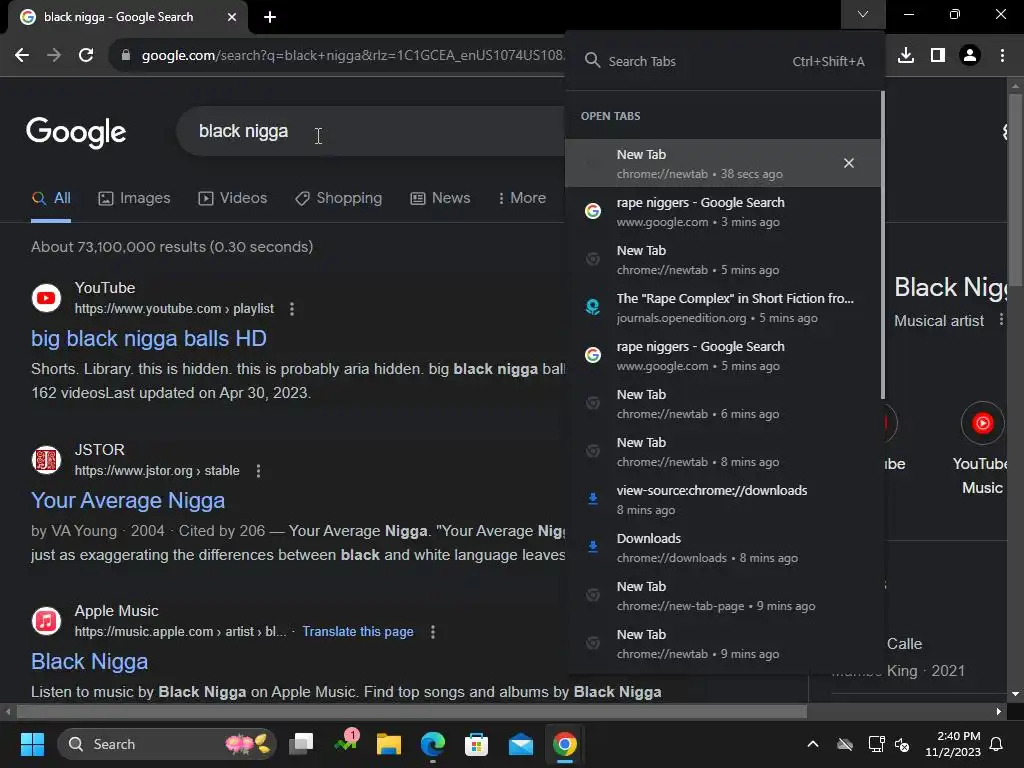Screen dimensions: 1024x768
Task: Click the magnifier icon beside Search Tabs
Action: click(x=592, y=61)
